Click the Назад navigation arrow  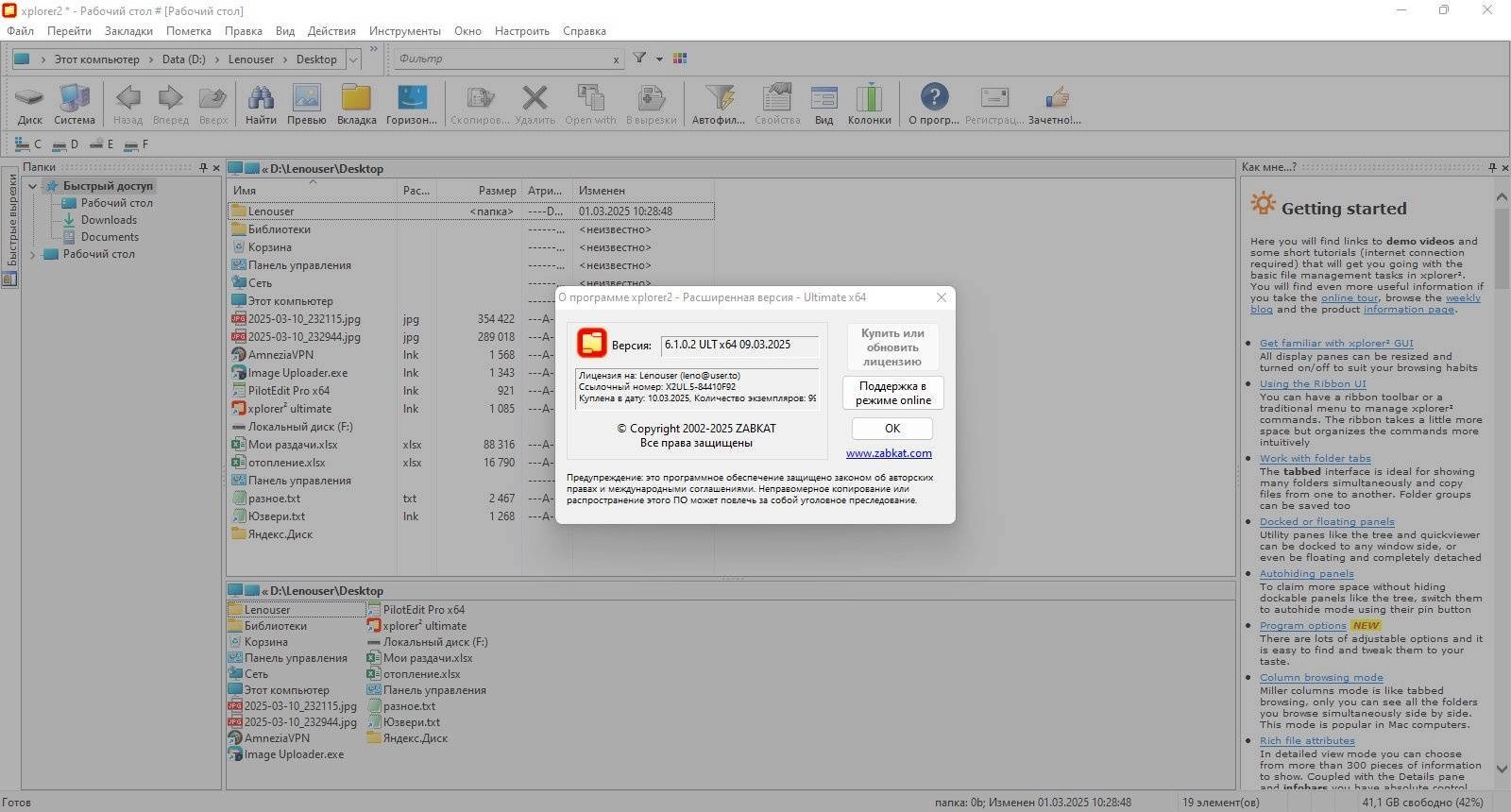coord(127,104)
